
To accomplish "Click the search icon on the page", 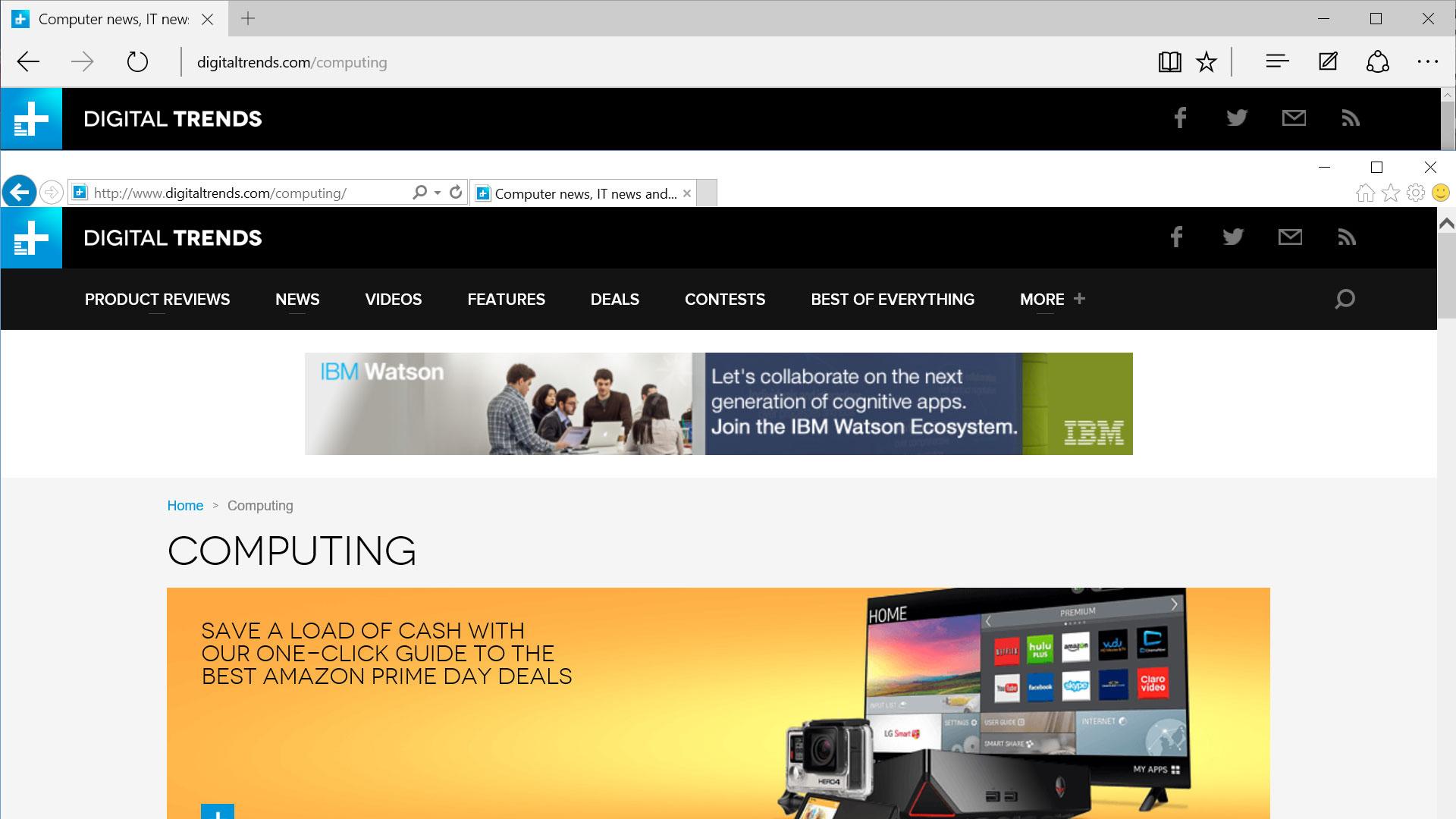I will coord(1344,298).
